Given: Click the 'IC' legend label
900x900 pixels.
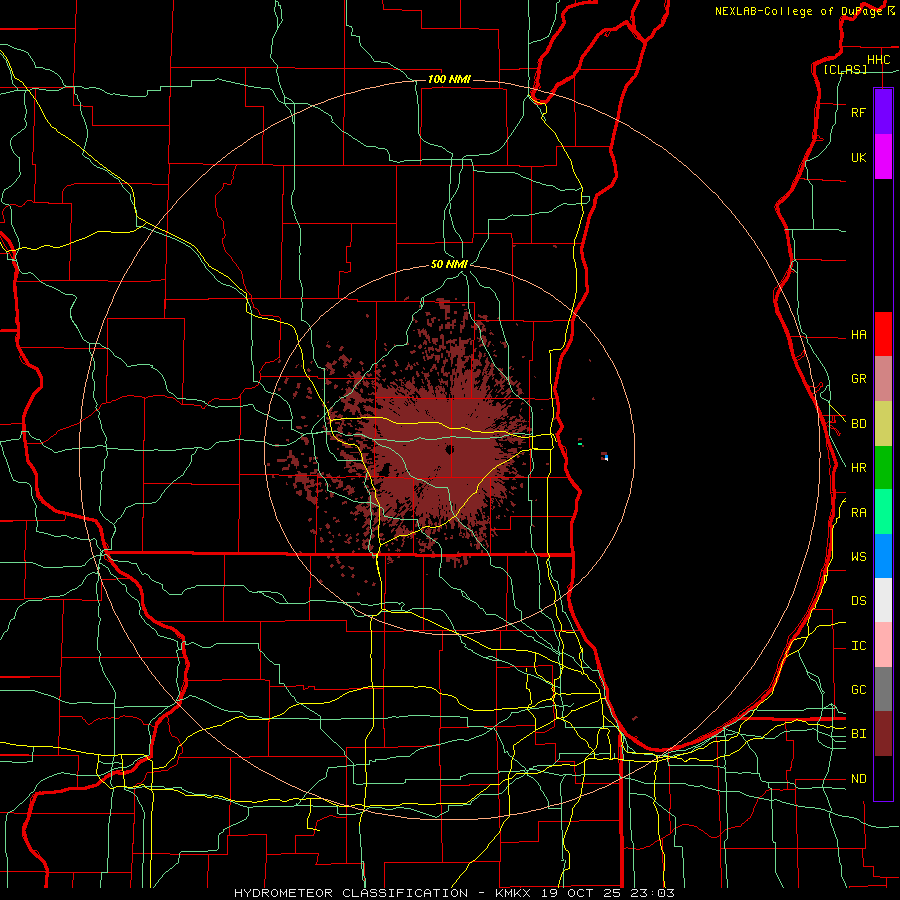Looking at the screenshot, I should click(x=858, y=646).
